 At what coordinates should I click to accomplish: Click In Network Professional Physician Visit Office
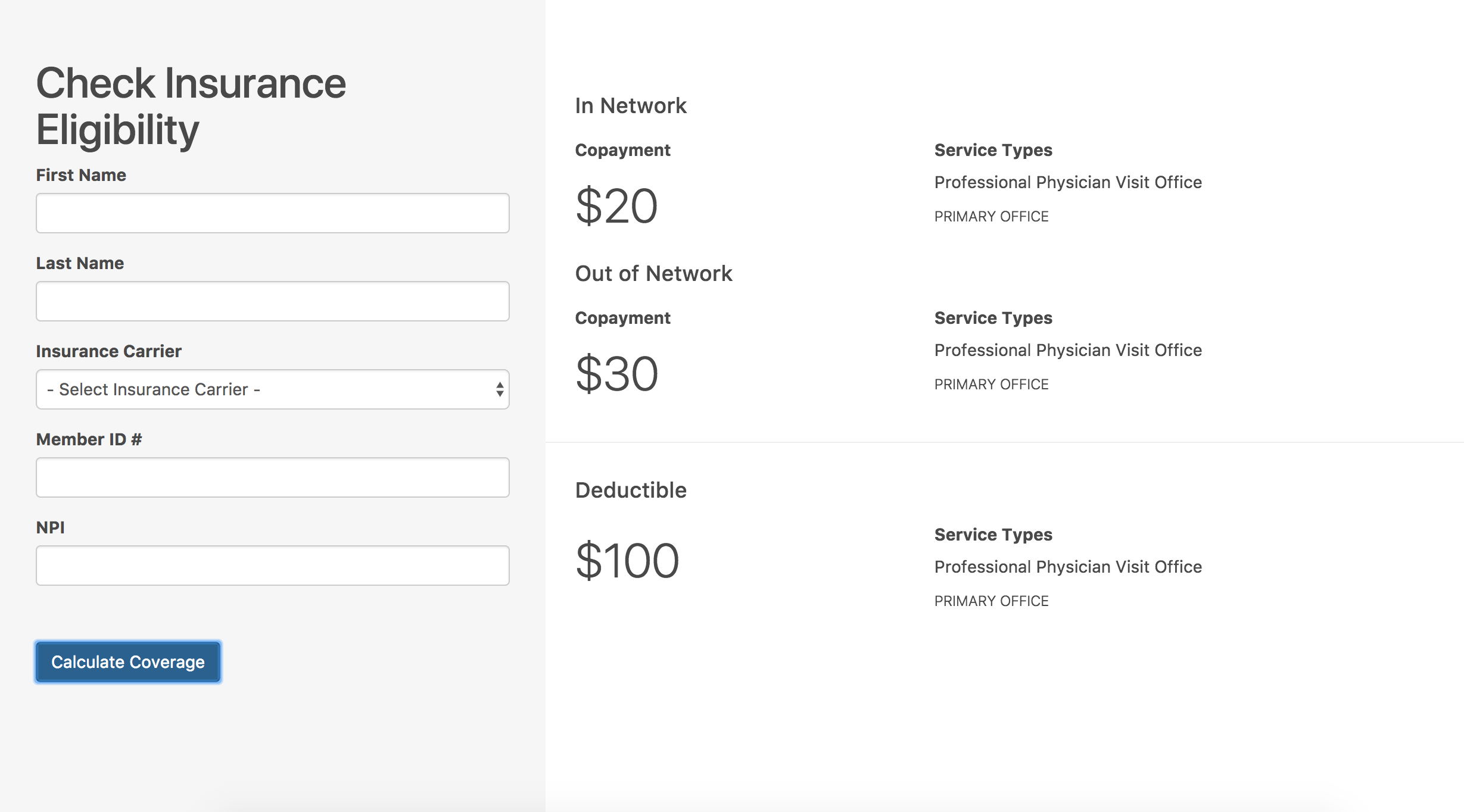1067,182
